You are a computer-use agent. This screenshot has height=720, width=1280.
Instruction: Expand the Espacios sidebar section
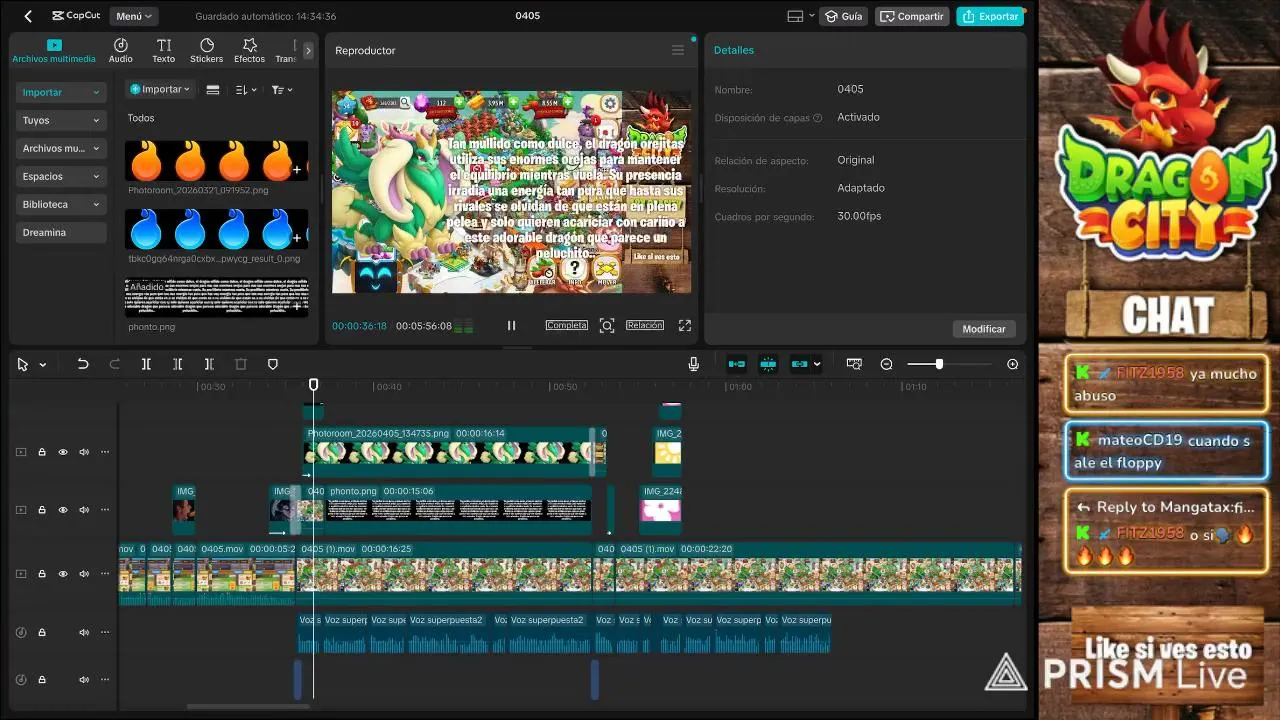pyautogui.click(x=61, y=176)
